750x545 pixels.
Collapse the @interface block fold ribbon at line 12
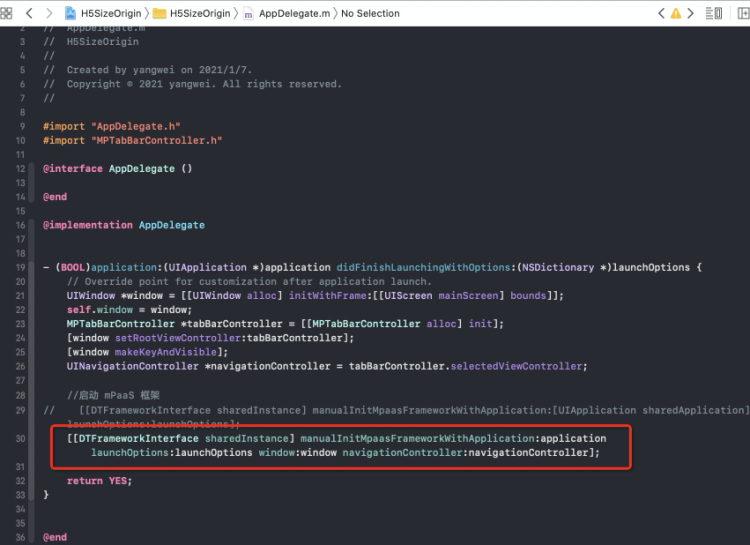[32, 183]
